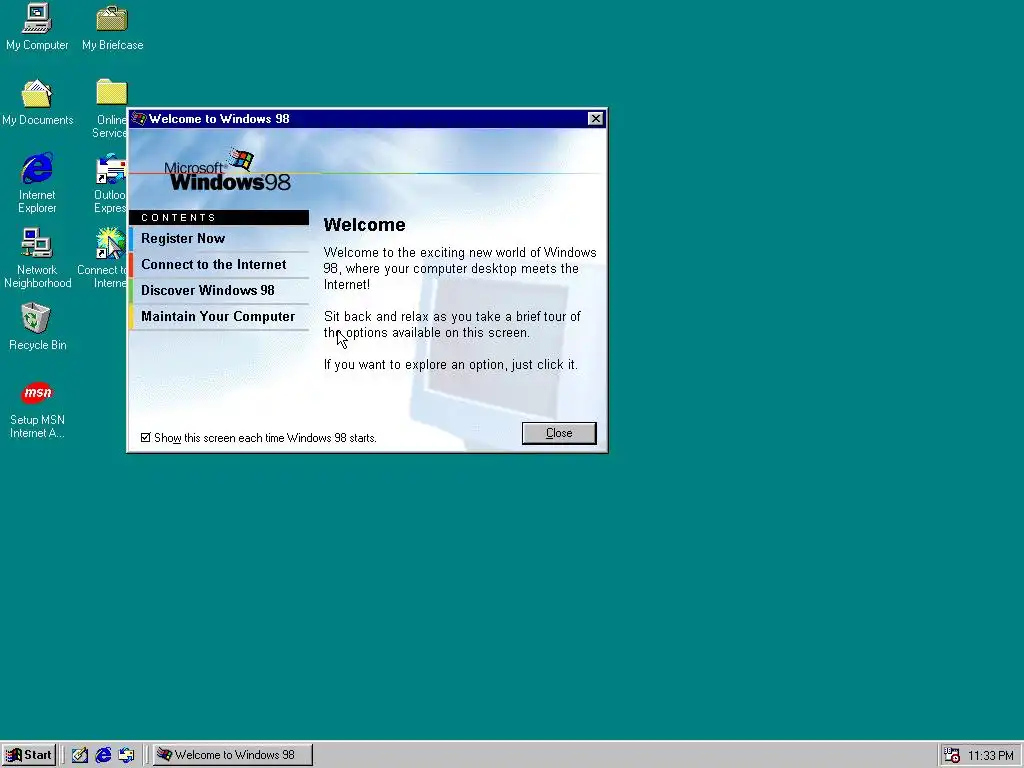Click the Task Scheduler tray icon

tap(952, 755)
